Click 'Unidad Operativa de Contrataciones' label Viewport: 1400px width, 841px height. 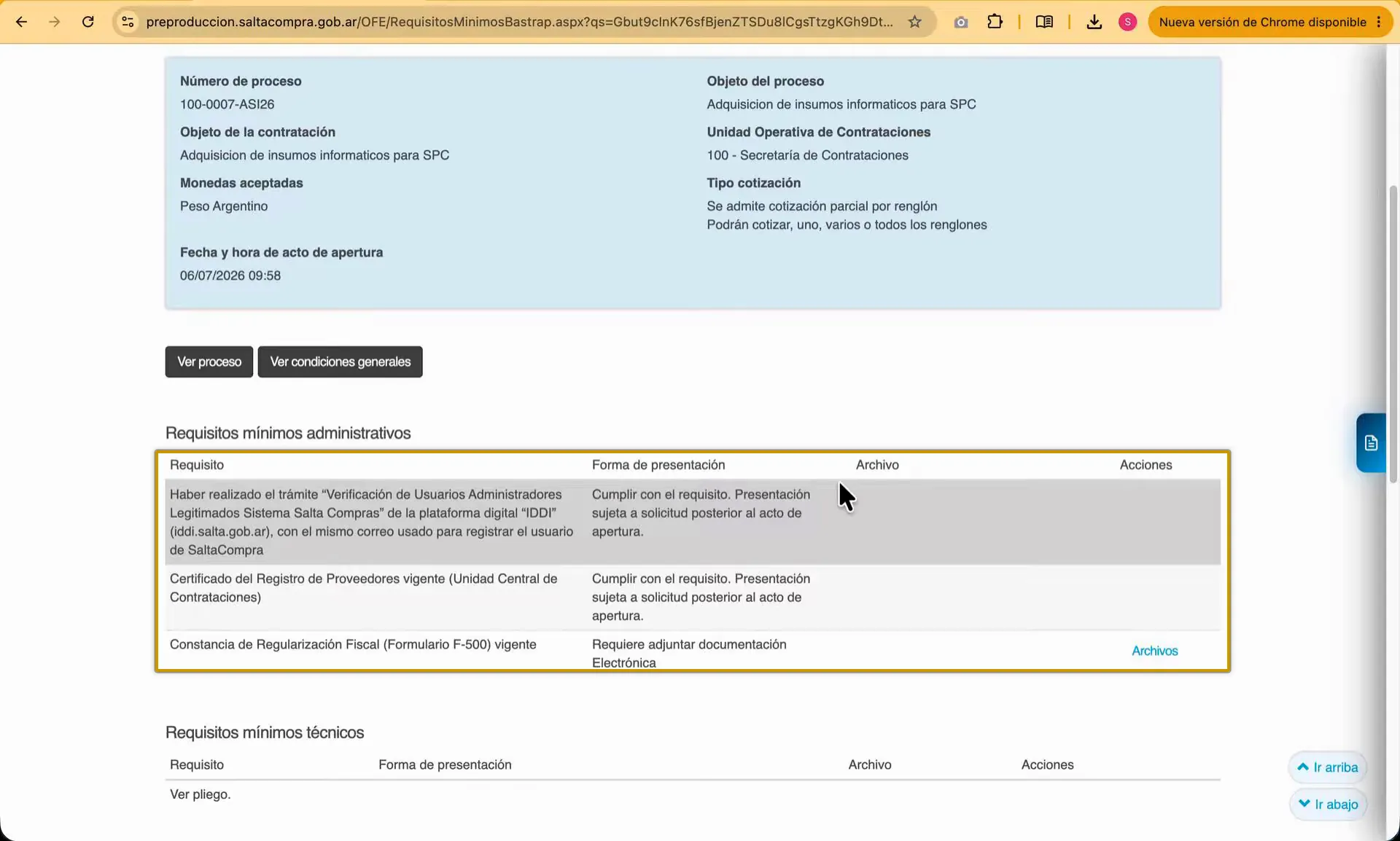(818, 132)
